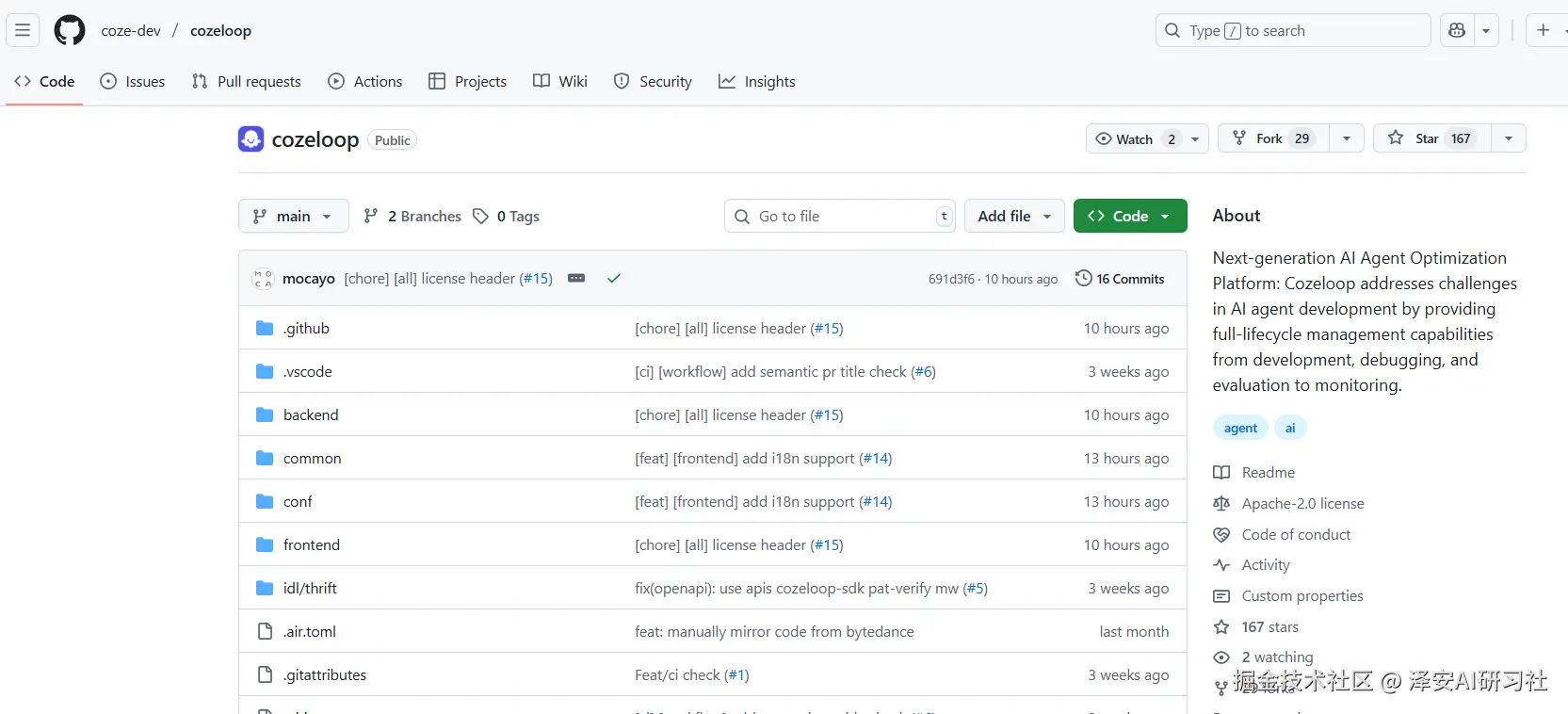Expand the Star lists dropdown arrow
The height and width of the screenshot is (714, 1568).
tap(1509, 138)
